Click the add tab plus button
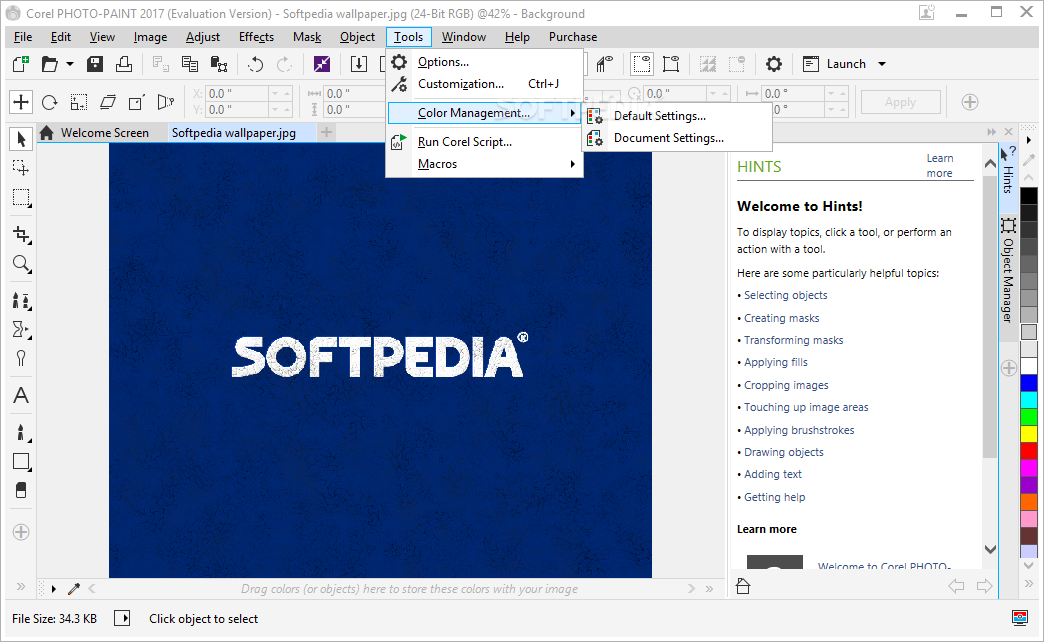Image resolution: width=1044 pixels, height=642 pixels. coord(326,133)
